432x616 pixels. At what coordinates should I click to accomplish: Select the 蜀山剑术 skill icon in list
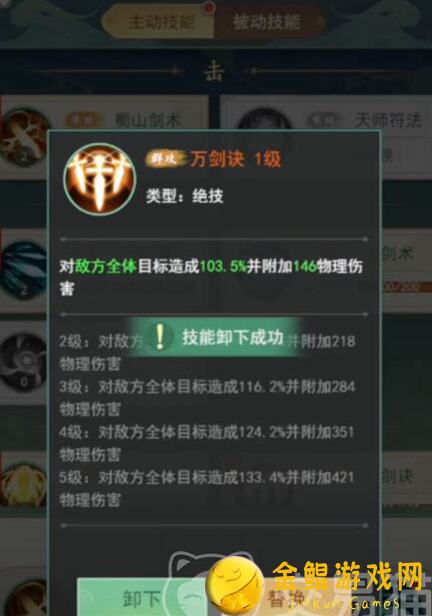[x=24, y=138]
